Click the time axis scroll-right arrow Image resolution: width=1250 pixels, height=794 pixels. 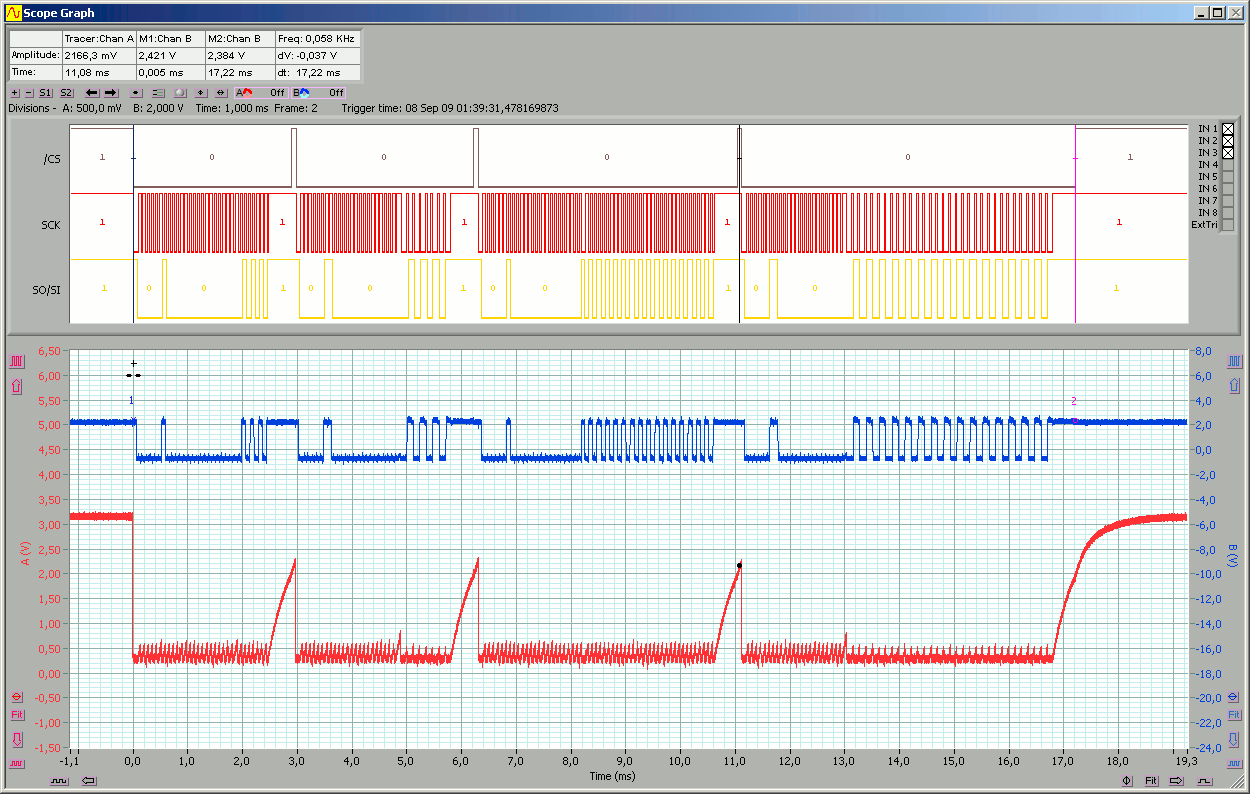(x=1176, y=781)
